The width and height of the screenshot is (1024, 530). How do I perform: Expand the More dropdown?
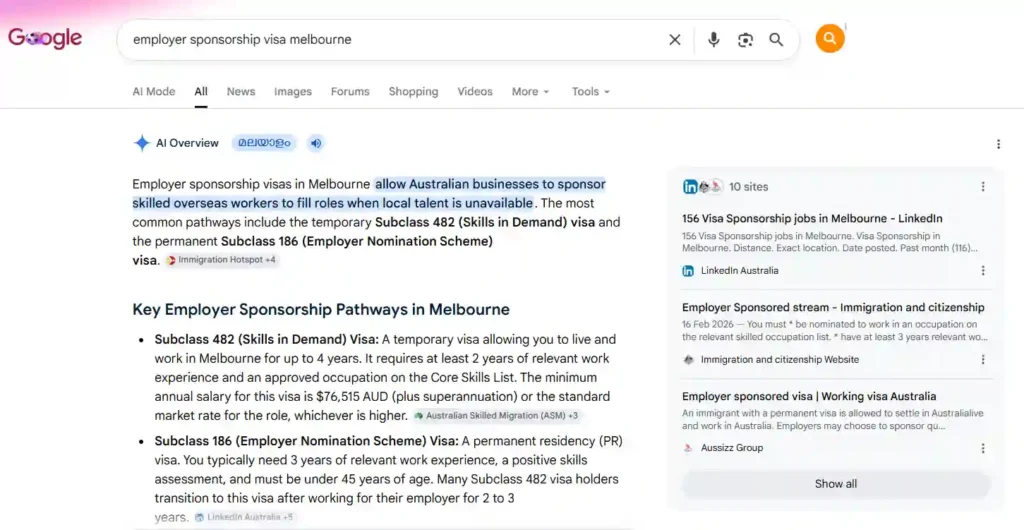click(x=530, y=91)
